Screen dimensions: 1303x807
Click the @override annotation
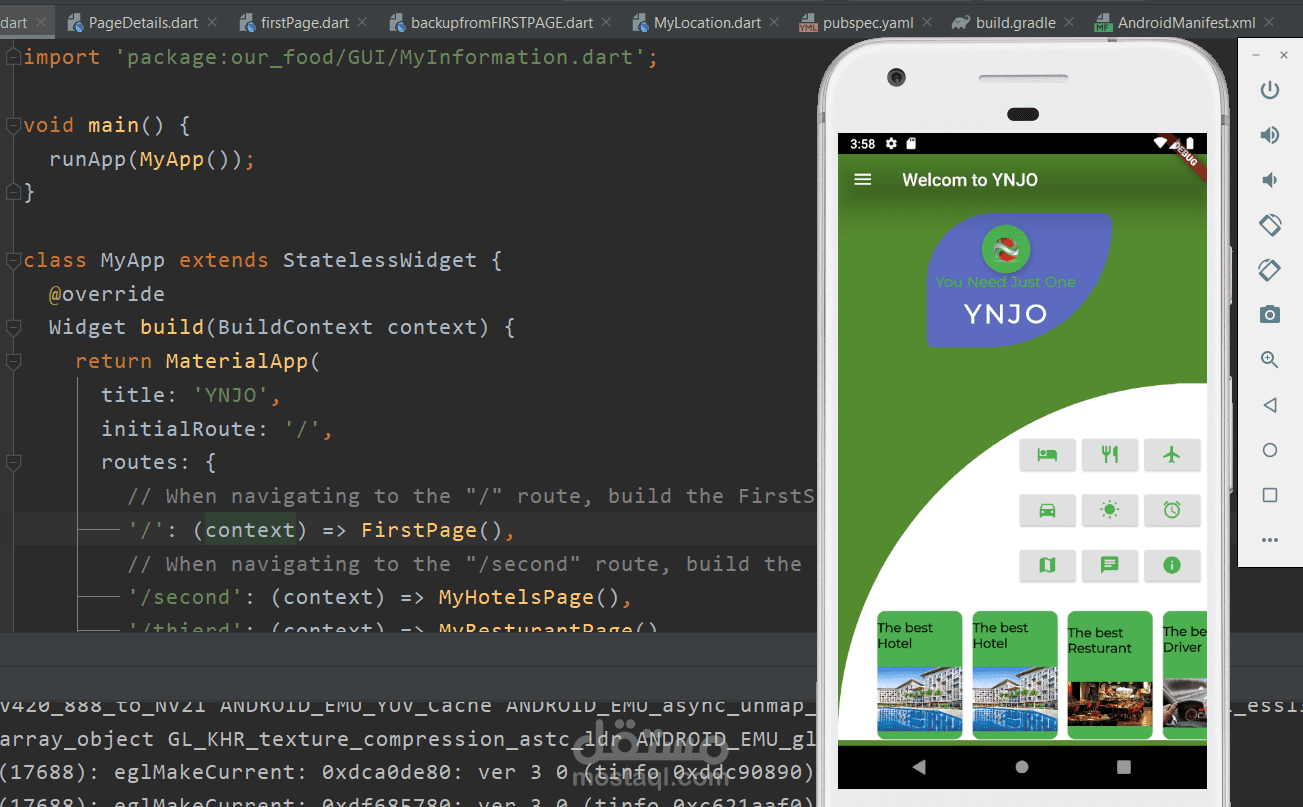pyautogui.click(x=107, y=294)
